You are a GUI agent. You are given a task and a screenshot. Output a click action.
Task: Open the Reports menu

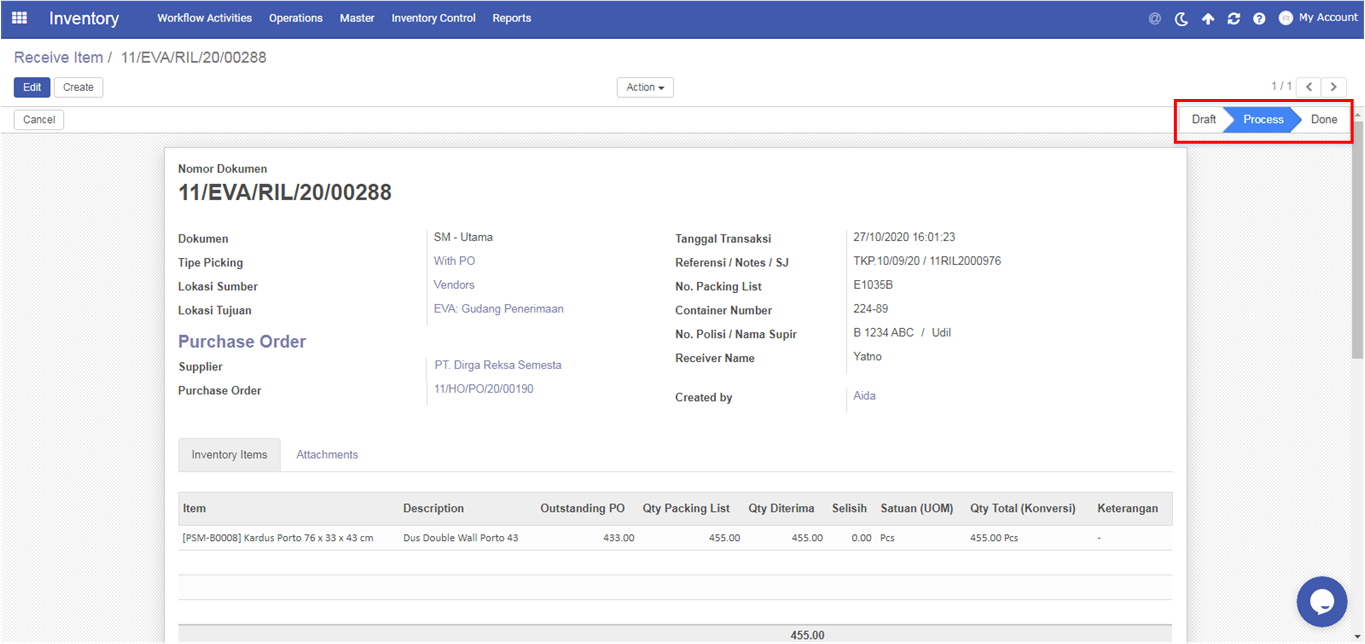coord(511,18)
